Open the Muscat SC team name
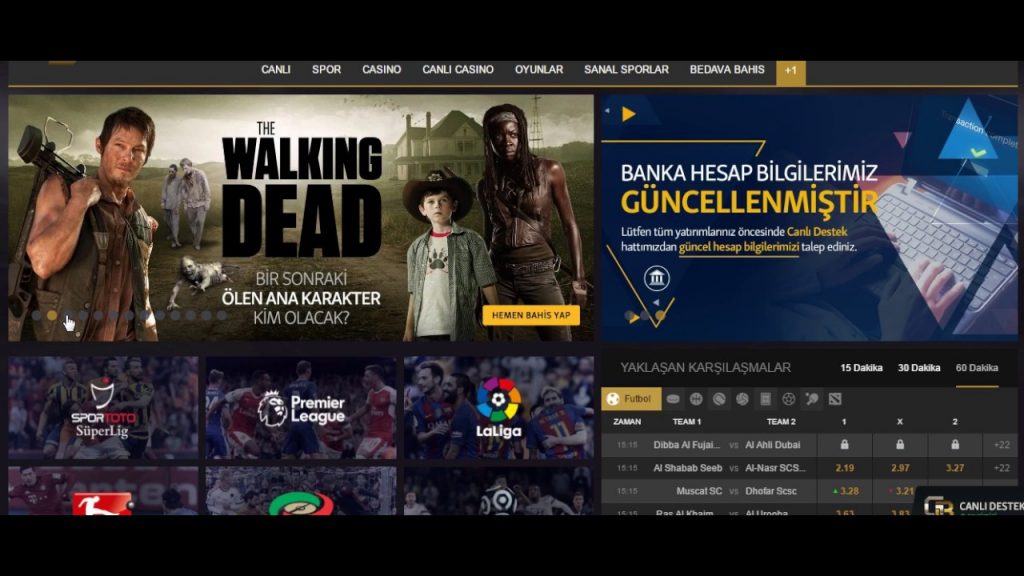Viewport: 1024px width, 576px height. [x=699, y=491]
